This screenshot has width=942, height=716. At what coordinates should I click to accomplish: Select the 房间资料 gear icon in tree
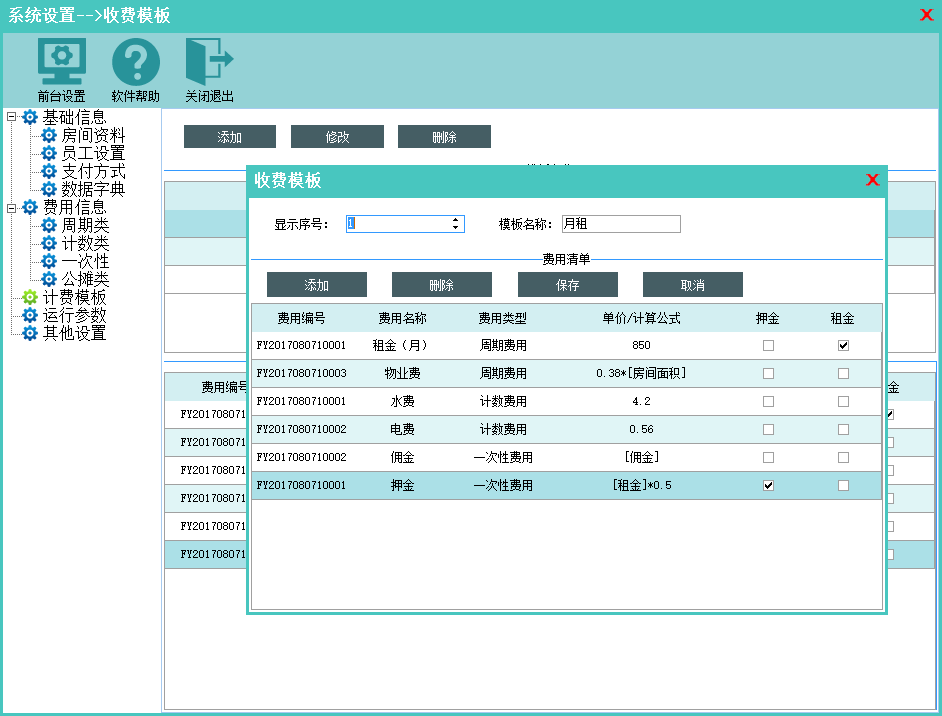tap(48, 135)
